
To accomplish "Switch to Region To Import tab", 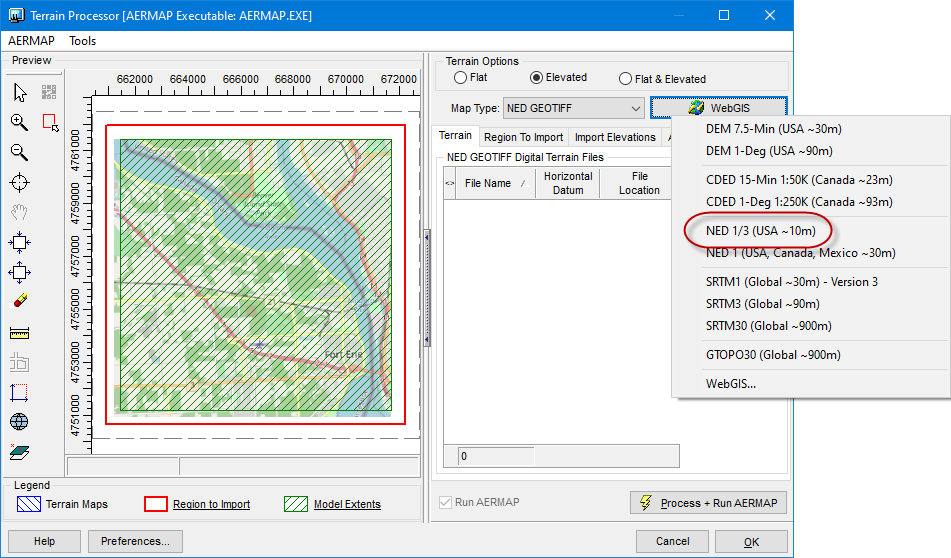I will [x=523, y=137].
